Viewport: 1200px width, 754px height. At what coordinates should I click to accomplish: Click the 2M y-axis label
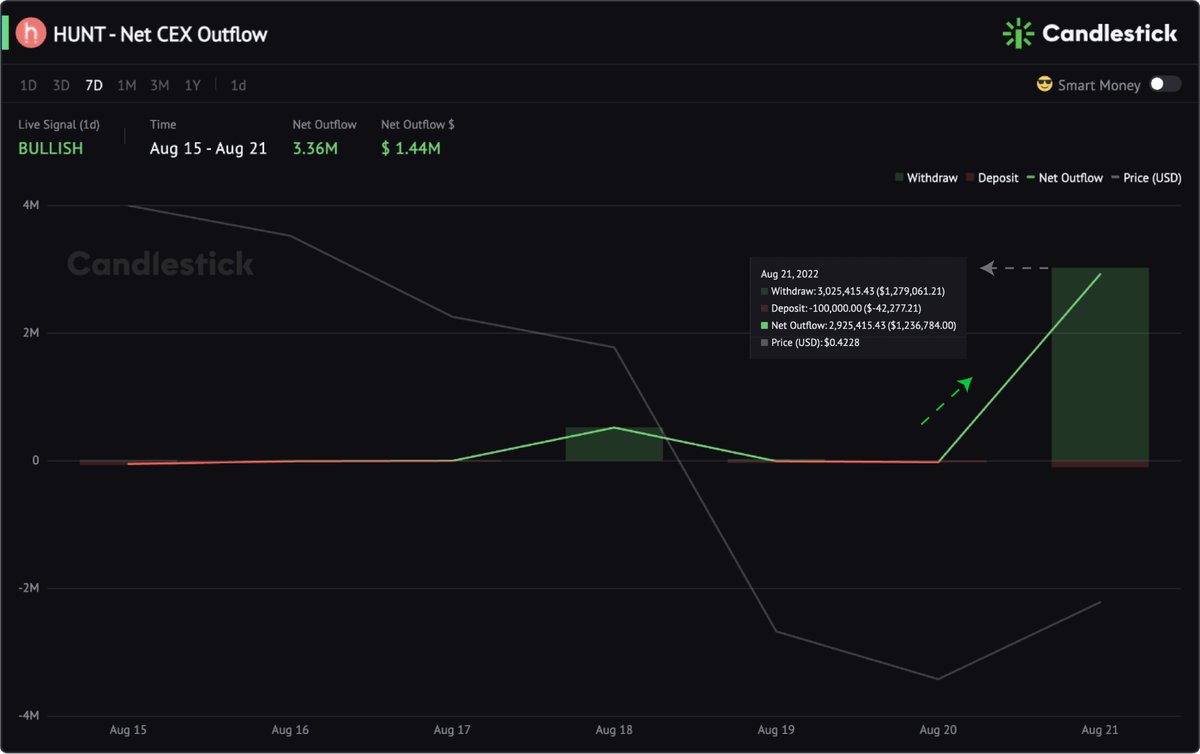[x=30, y=333]
